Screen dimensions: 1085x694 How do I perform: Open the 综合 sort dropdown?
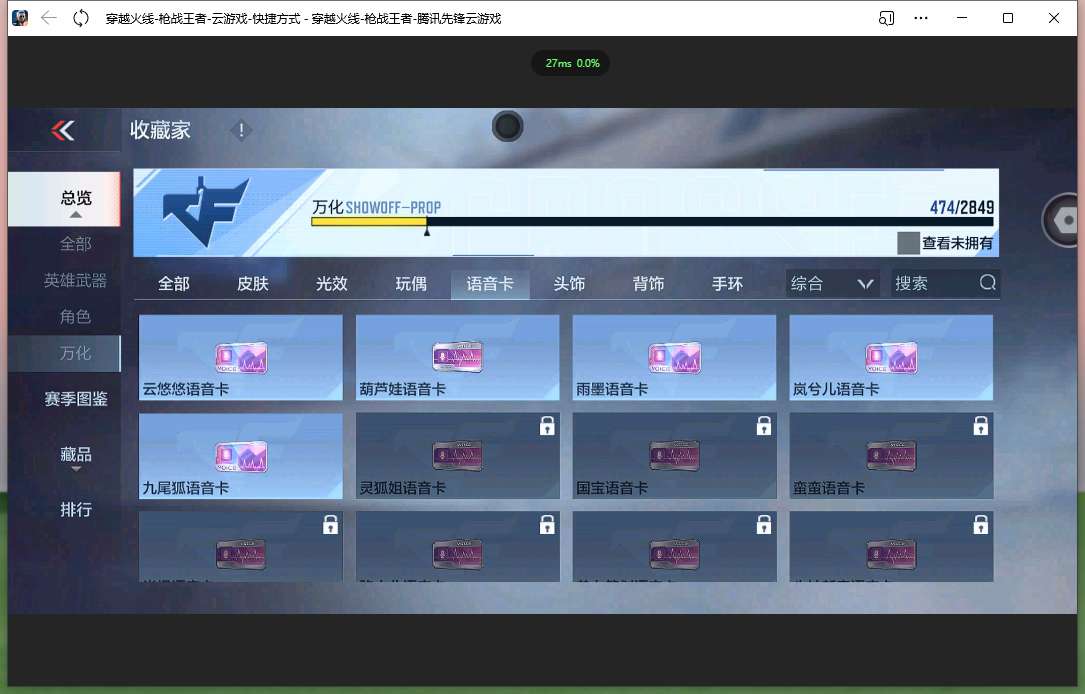[x=832, y=283]
